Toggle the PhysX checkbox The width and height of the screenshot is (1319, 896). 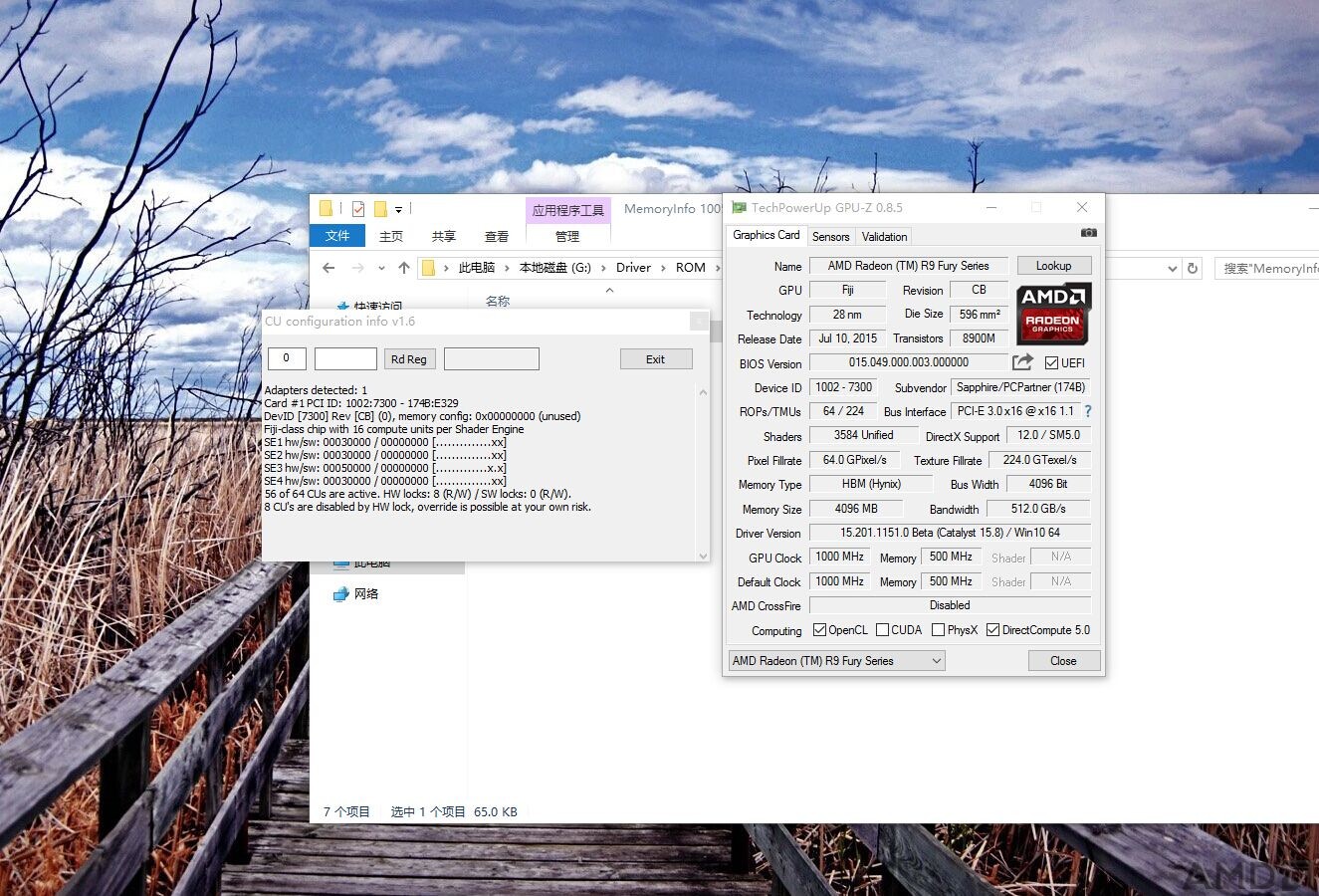point(938,630)
